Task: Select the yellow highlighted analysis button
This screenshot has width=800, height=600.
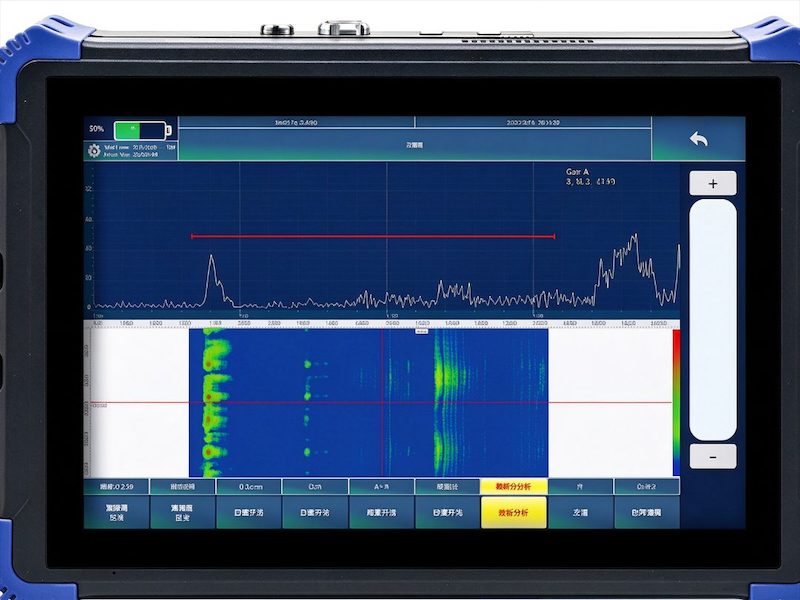Action: click(514, 512)
